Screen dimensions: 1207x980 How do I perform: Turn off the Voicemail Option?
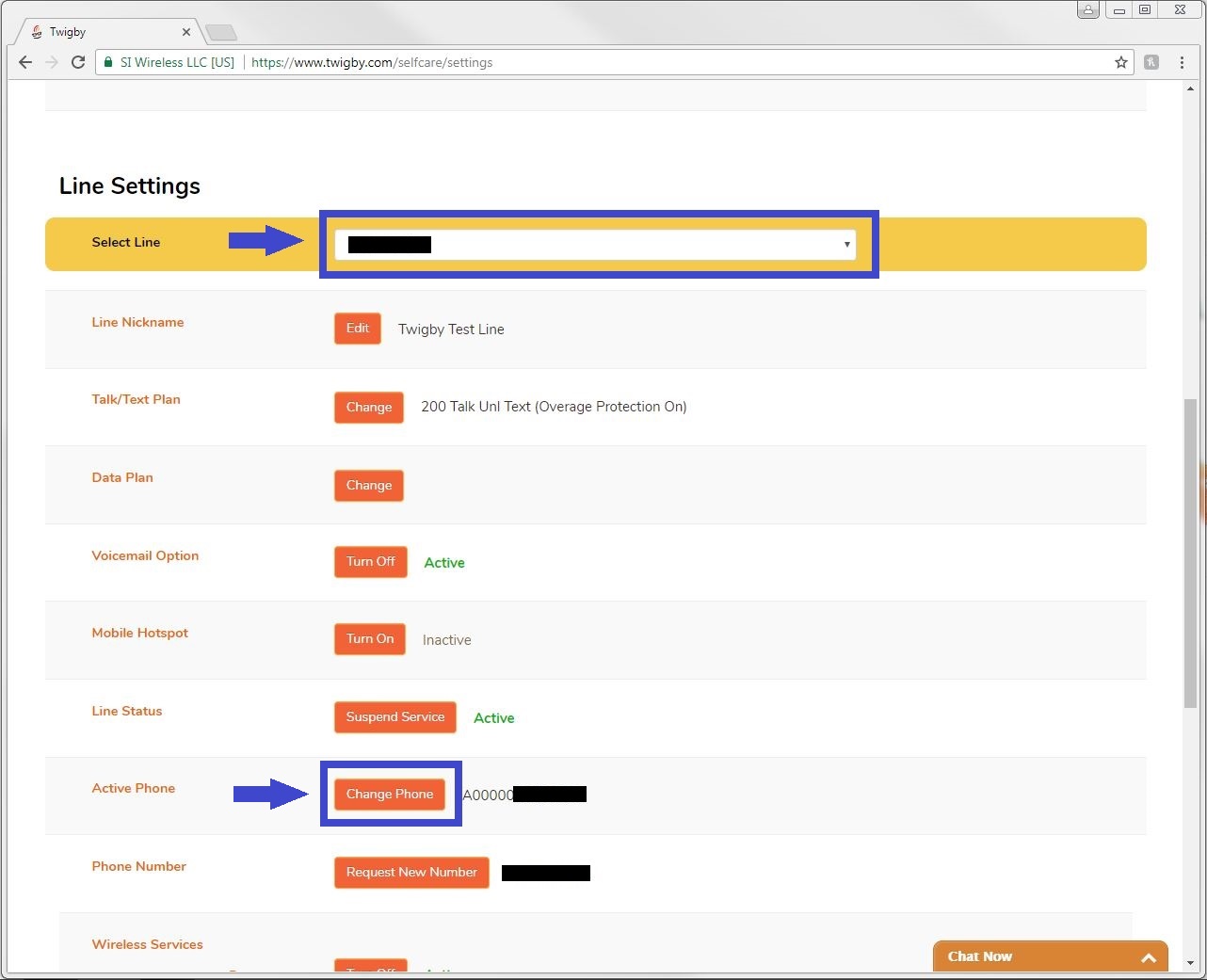[370, 562]
